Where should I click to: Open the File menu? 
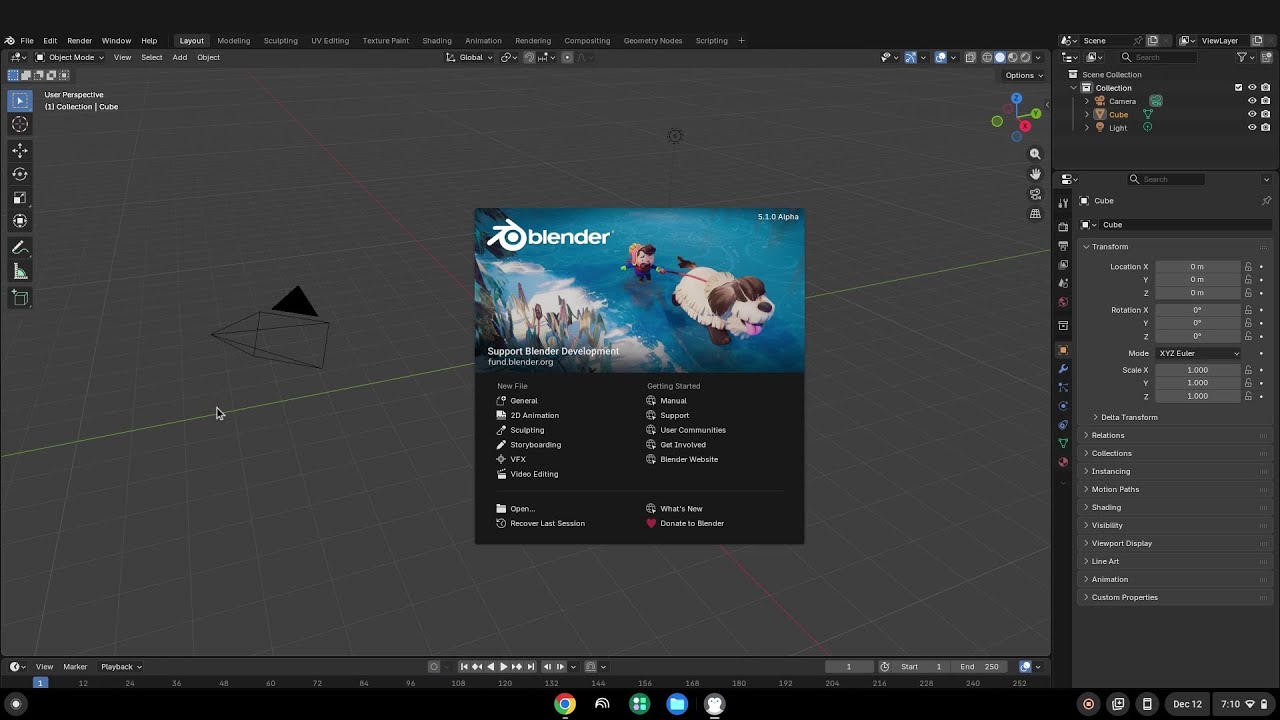27,41
